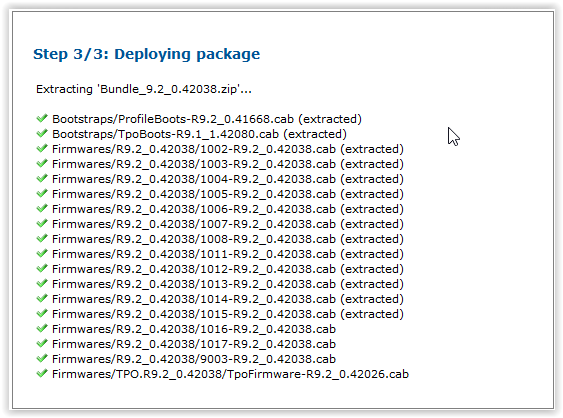
Task: Click green check next to 1008-R9.2_0.42038.cab
Action: click(42, 238)
